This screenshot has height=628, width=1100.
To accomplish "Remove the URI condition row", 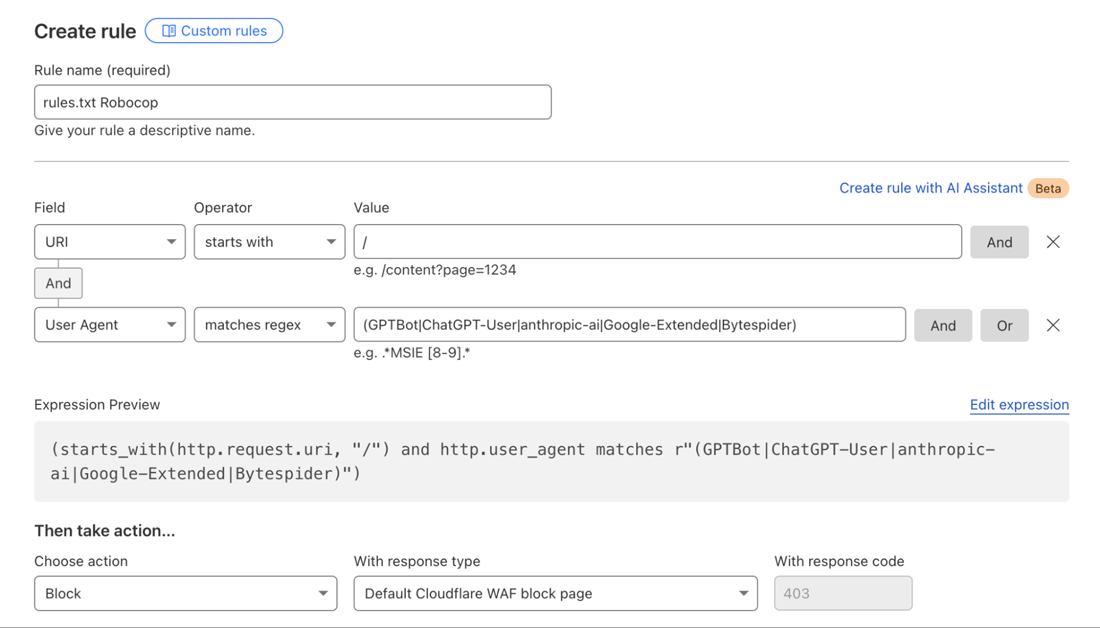I will pos(1053,242).
